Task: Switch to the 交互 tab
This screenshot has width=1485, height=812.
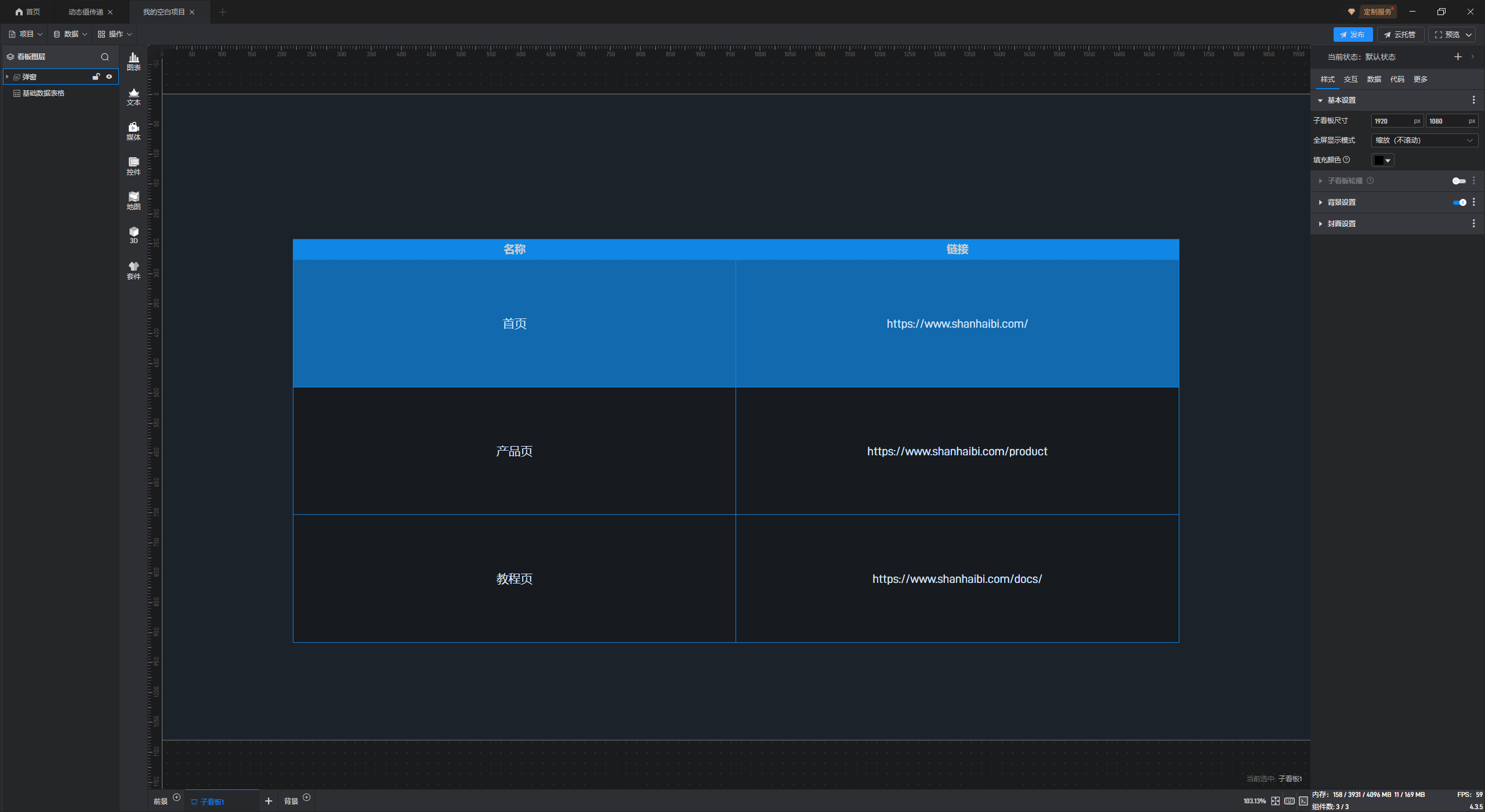Action: tap(1350, 79)
